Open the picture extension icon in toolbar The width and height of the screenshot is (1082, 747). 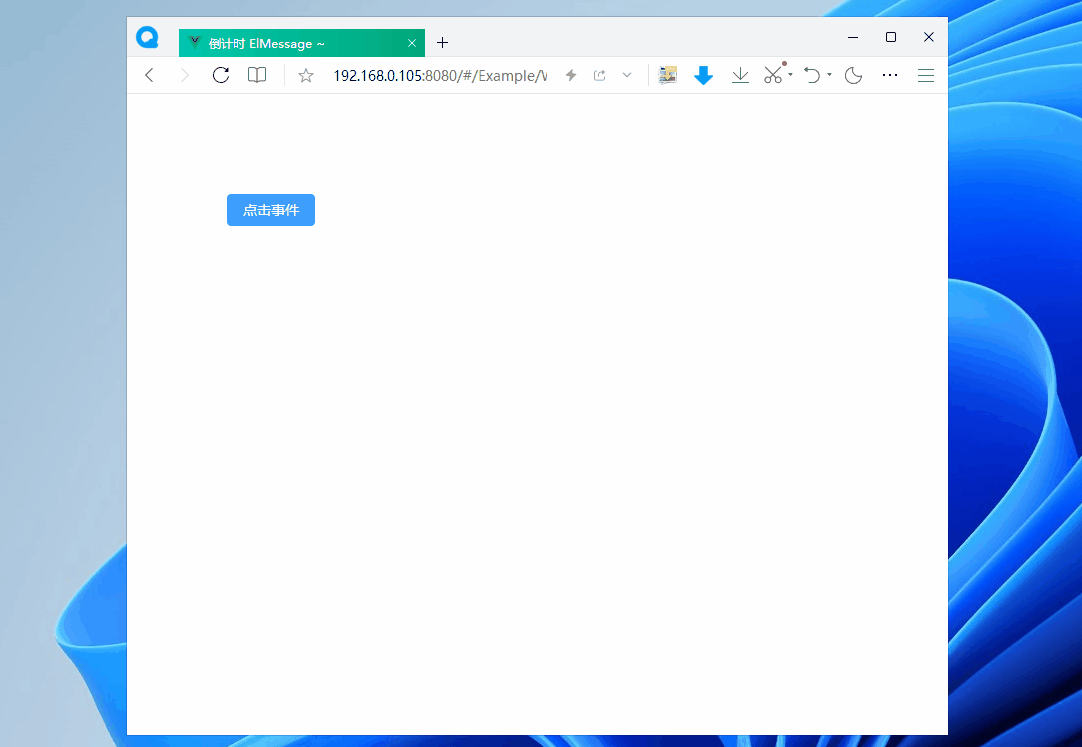pos(667,75)
